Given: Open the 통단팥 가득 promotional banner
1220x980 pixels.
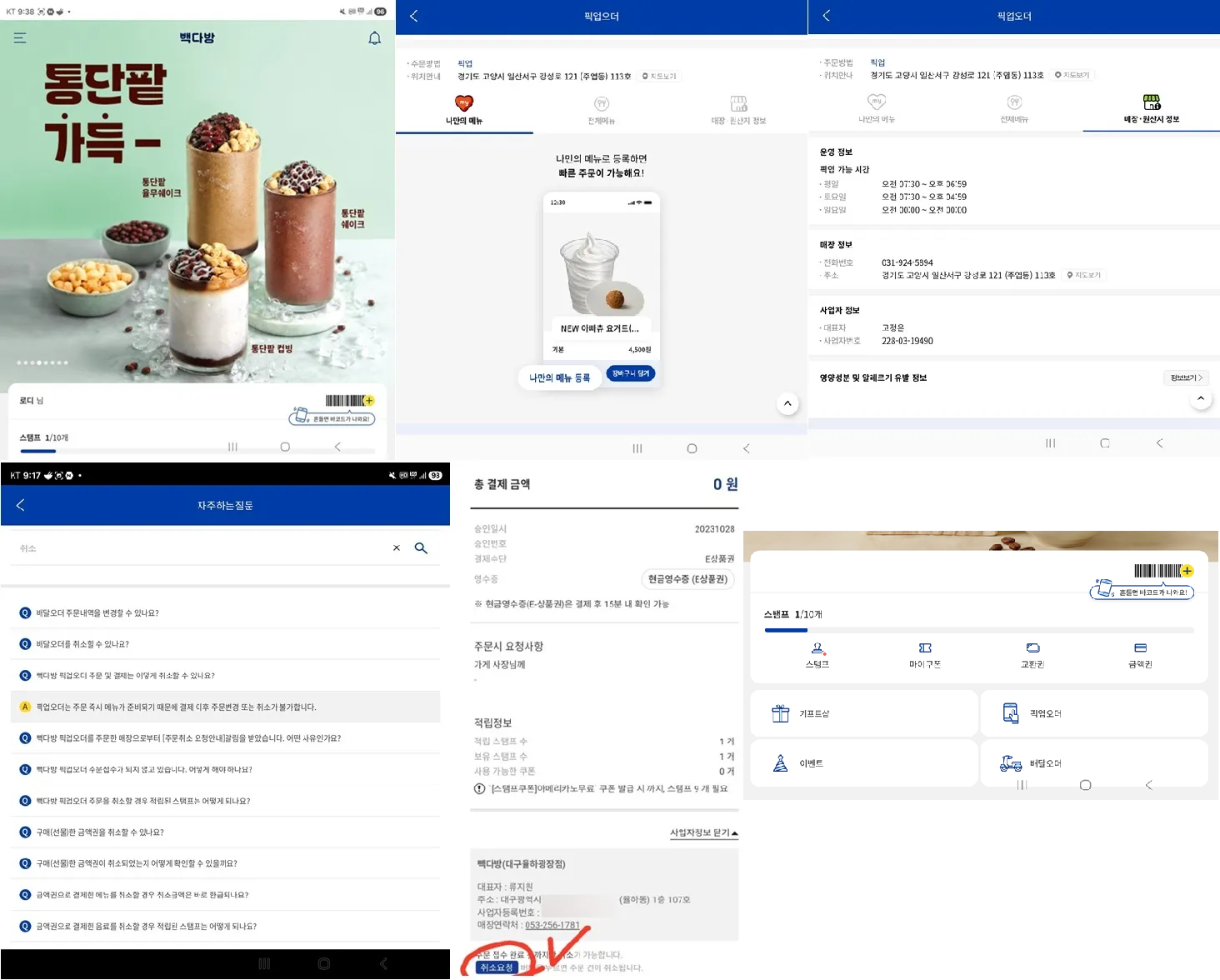Looking at the screenshot, I should [197, 208].
